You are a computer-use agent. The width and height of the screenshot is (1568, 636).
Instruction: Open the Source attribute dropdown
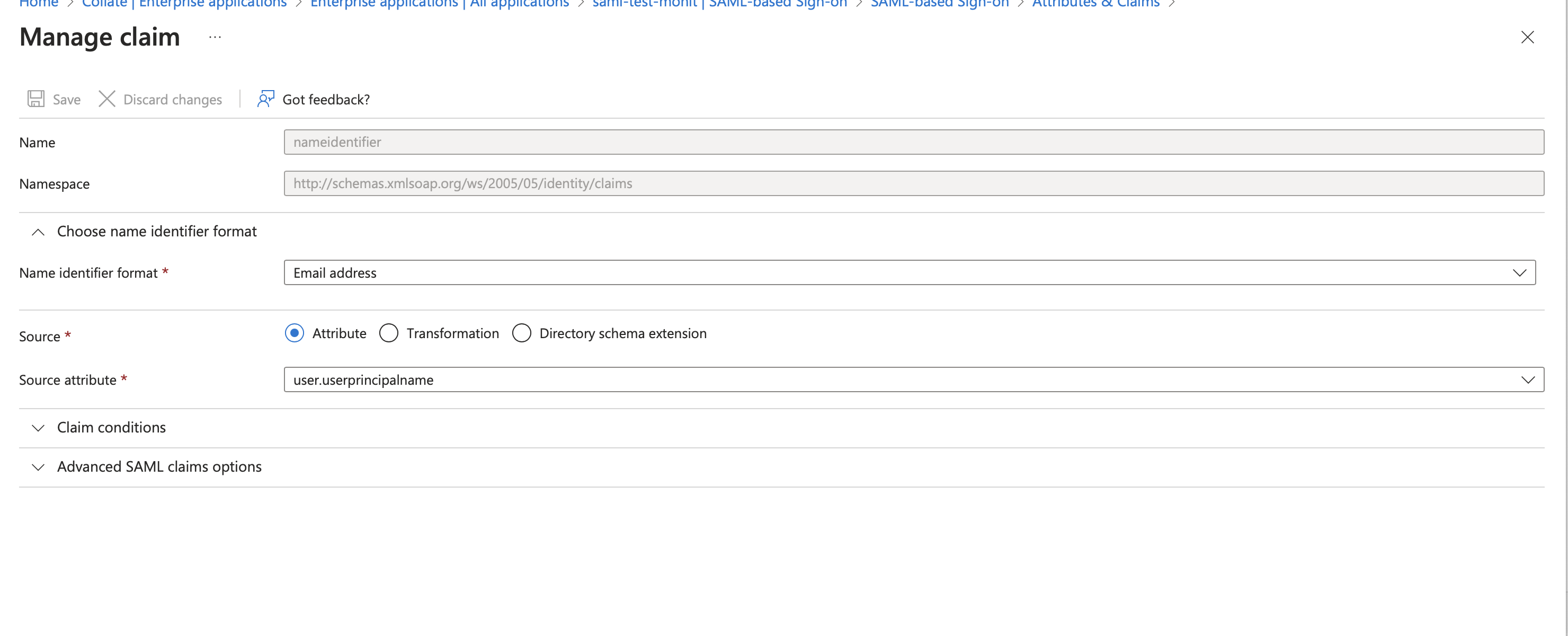1528,379
